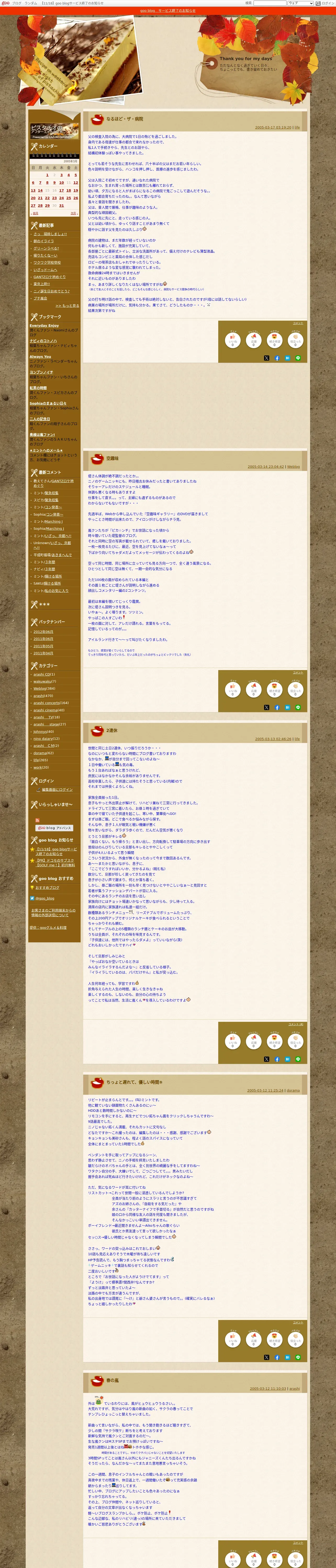This screenshot has width=336, height=1568.
Task: Open the @goo_blog Twitter link
Action: point(44,898)
